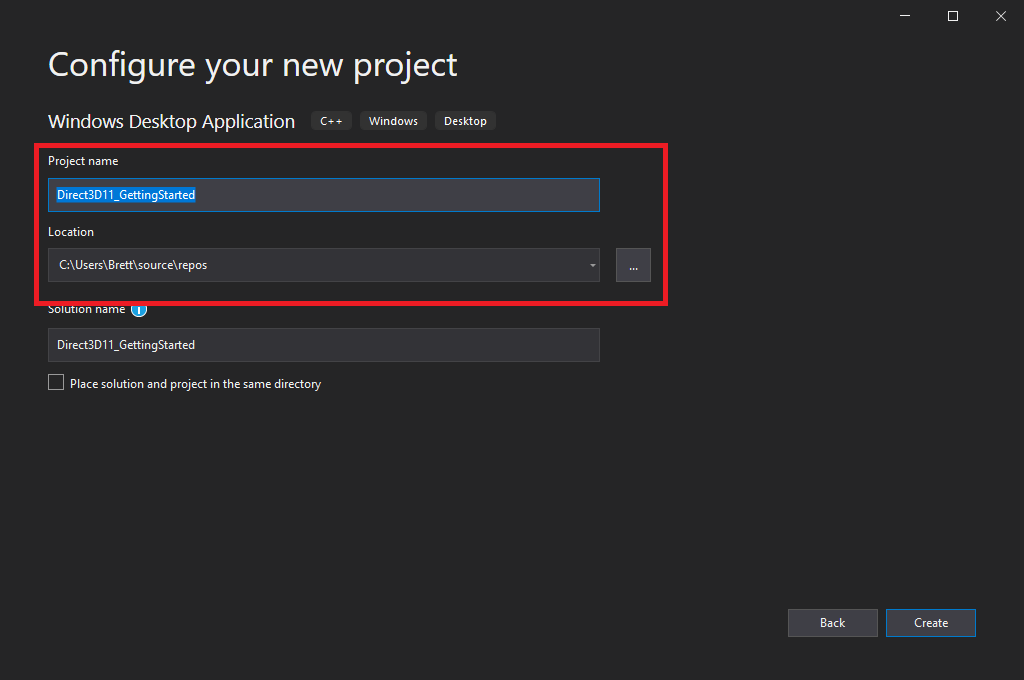Click the Create button

[930, 622]
